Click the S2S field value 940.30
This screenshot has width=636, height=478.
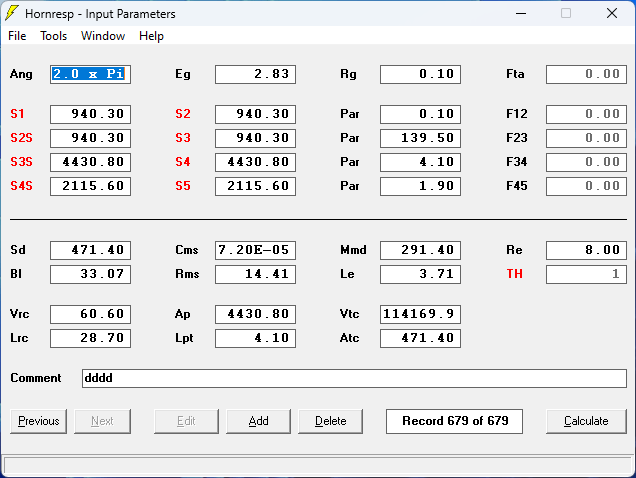[90, 138]
